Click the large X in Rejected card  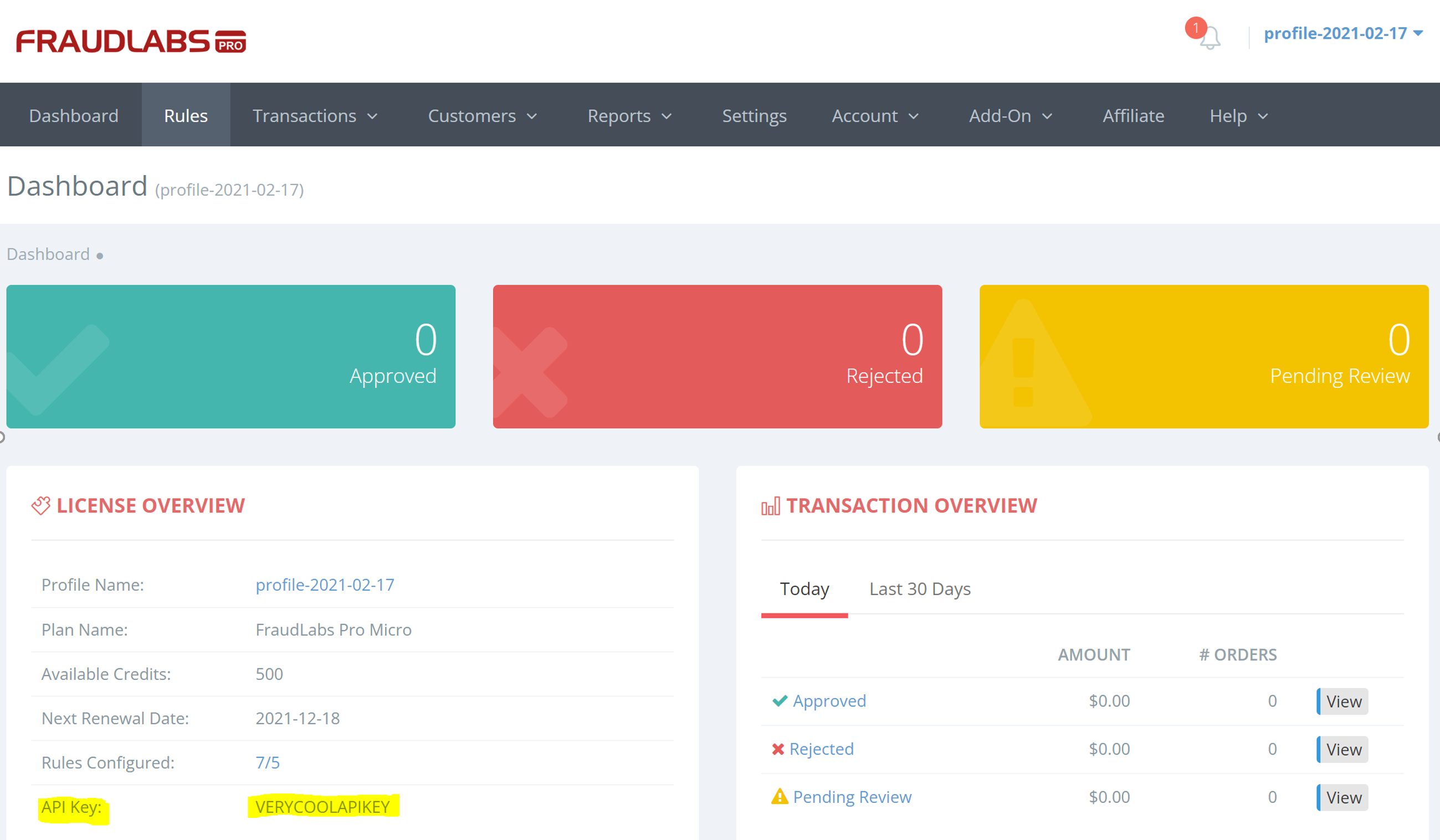click(530, 372)
